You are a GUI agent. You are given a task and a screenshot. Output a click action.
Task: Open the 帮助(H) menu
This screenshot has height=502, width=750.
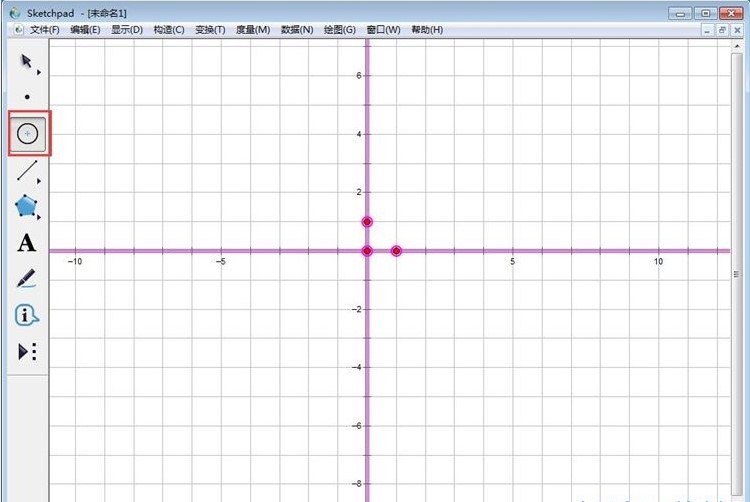427,30
